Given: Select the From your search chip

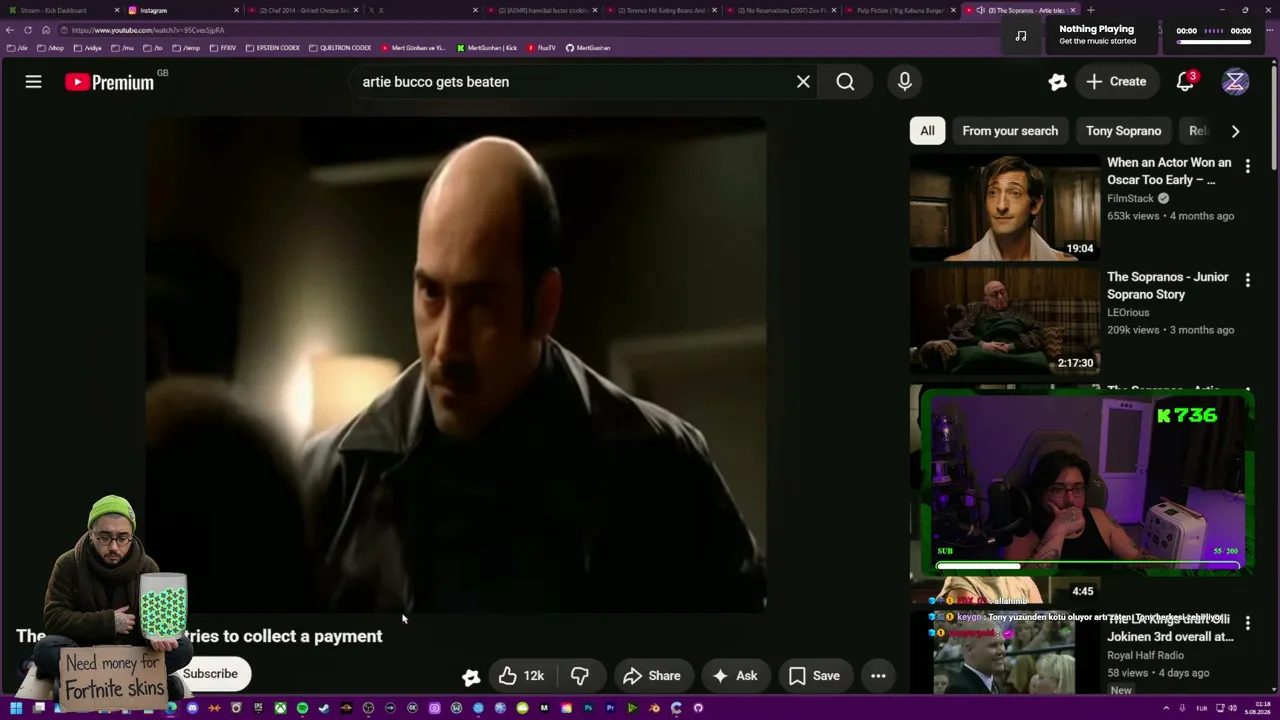Looking at the screenshot, I should point(1010,131).
